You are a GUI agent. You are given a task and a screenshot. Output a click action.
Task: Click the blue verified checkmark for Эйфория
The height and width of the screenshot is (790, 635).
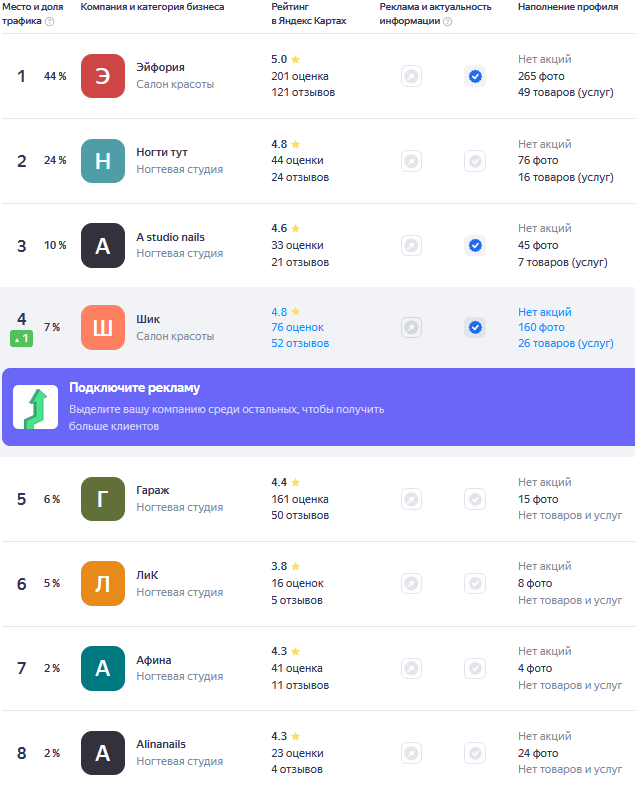coord(475,77)
